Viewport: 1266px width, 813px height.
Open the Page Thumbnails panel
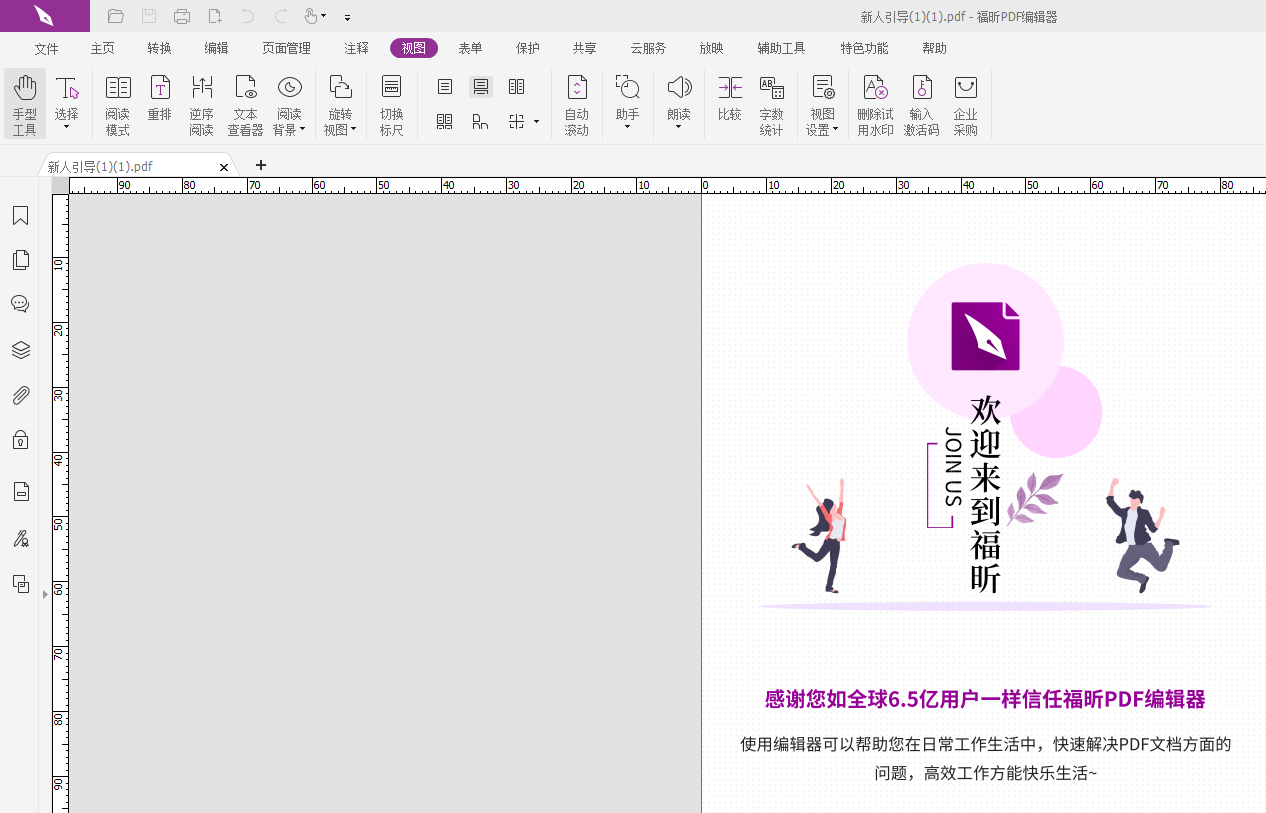pyautogui.click(x=20, y=259)
